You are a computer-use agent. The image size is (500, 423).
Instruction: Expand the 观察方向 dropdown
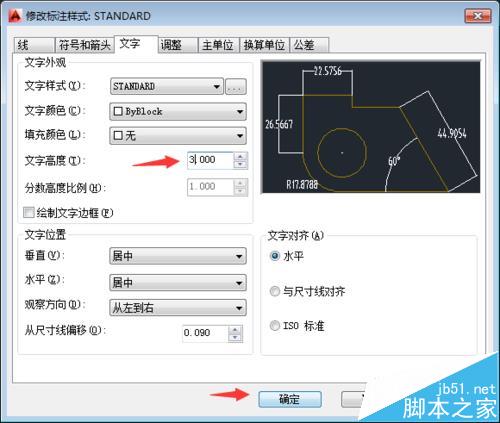[178, 308]
